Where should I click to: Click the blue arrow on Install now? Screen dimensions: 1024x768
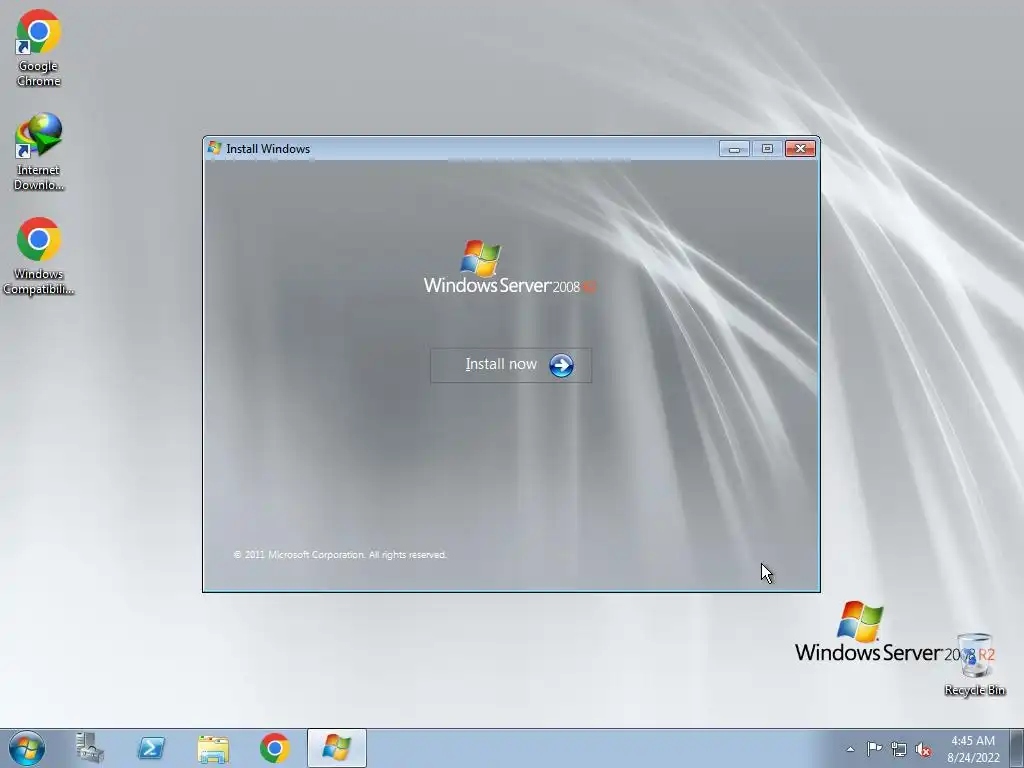(561, 366)
